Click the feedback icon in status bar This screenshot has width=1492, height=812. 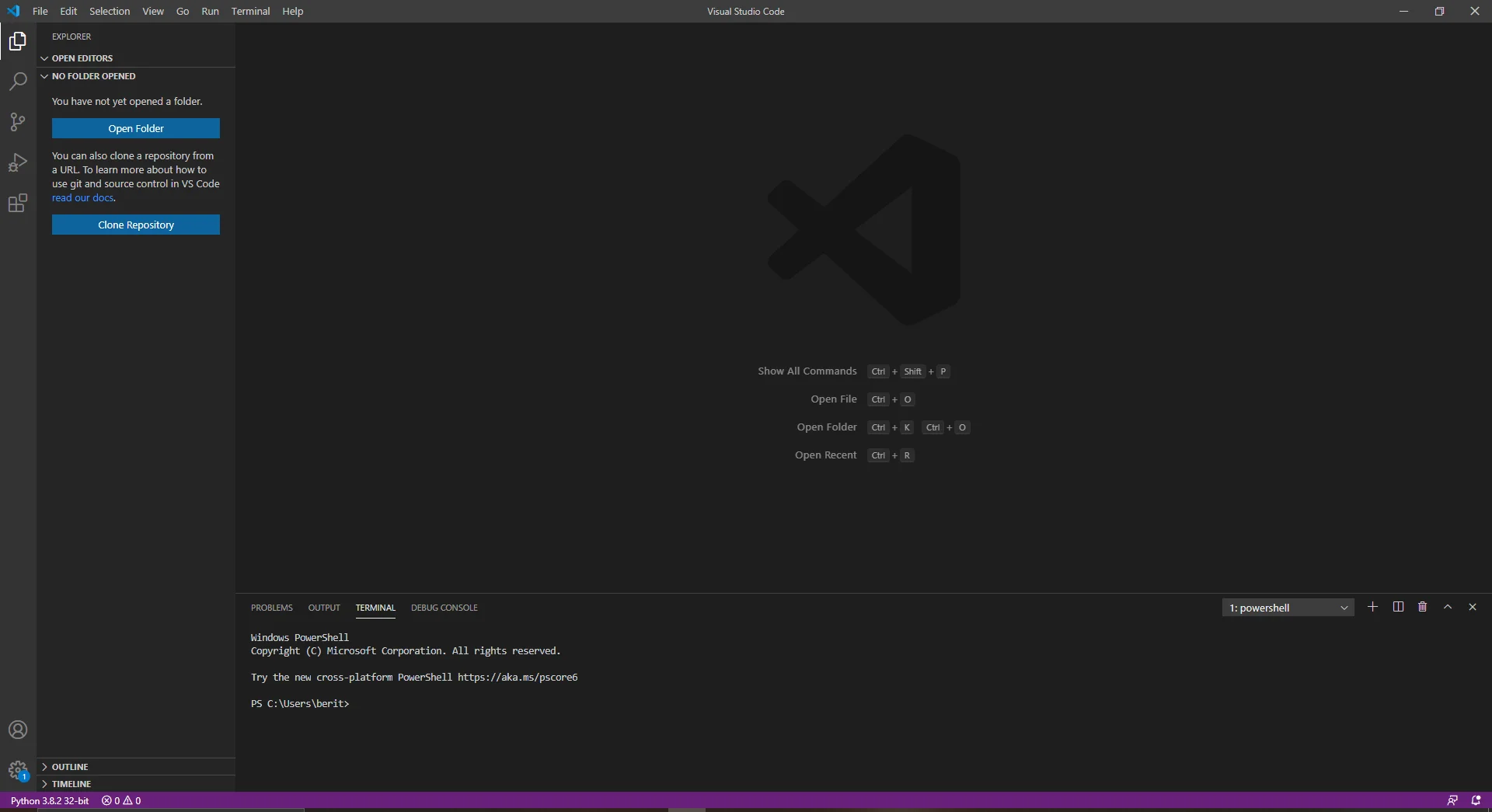tap(1452, 800)
